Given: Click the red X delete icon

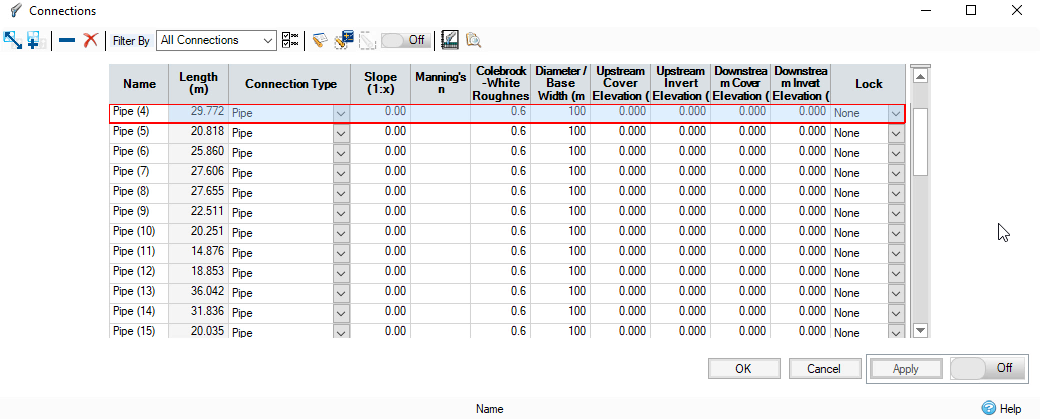Looking at the screenshot, I should (90, 40).
